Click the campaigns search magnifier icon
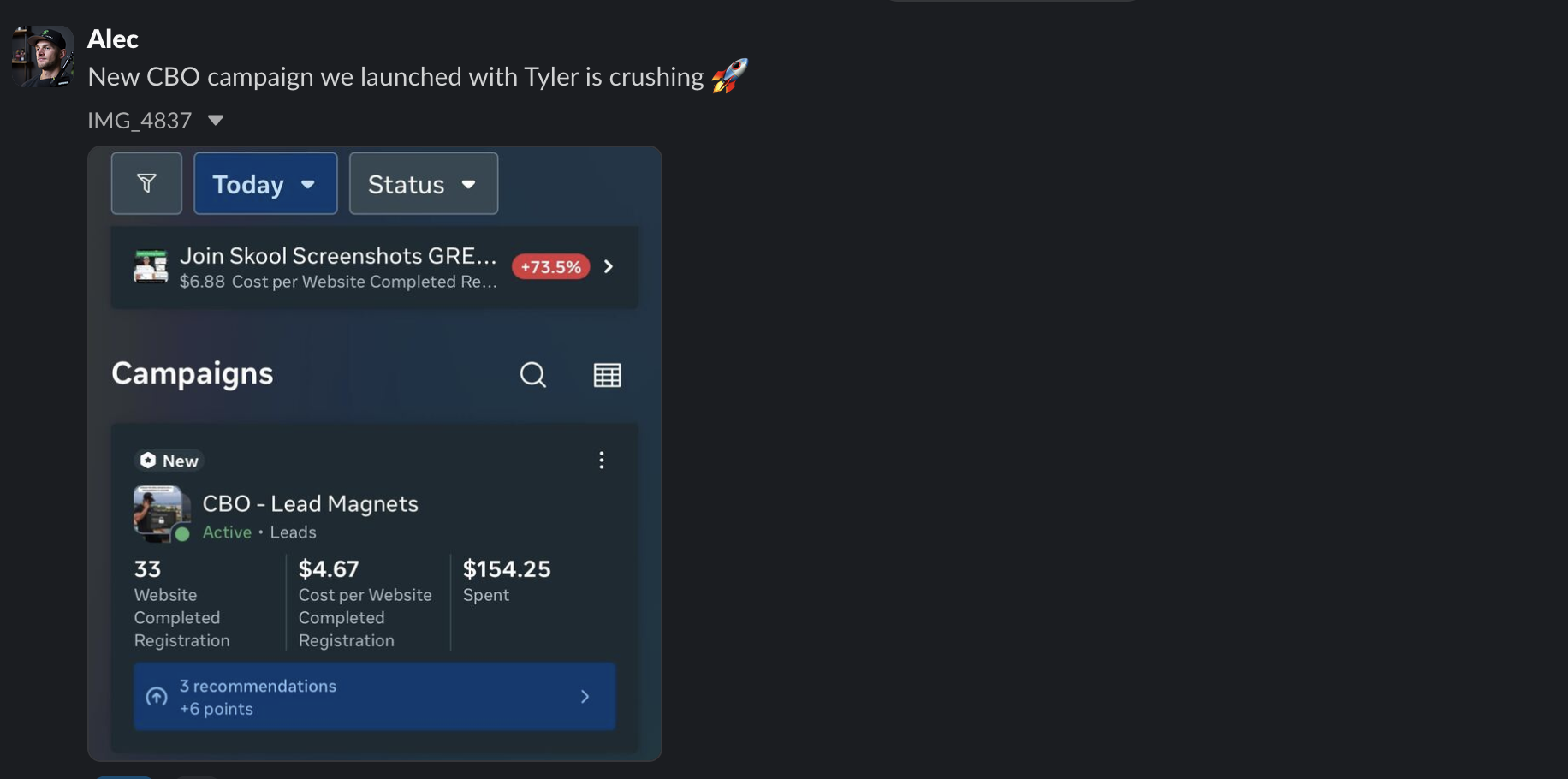Screen dimensions: 1568x779 pyautogui.click(x=533, y=374)
